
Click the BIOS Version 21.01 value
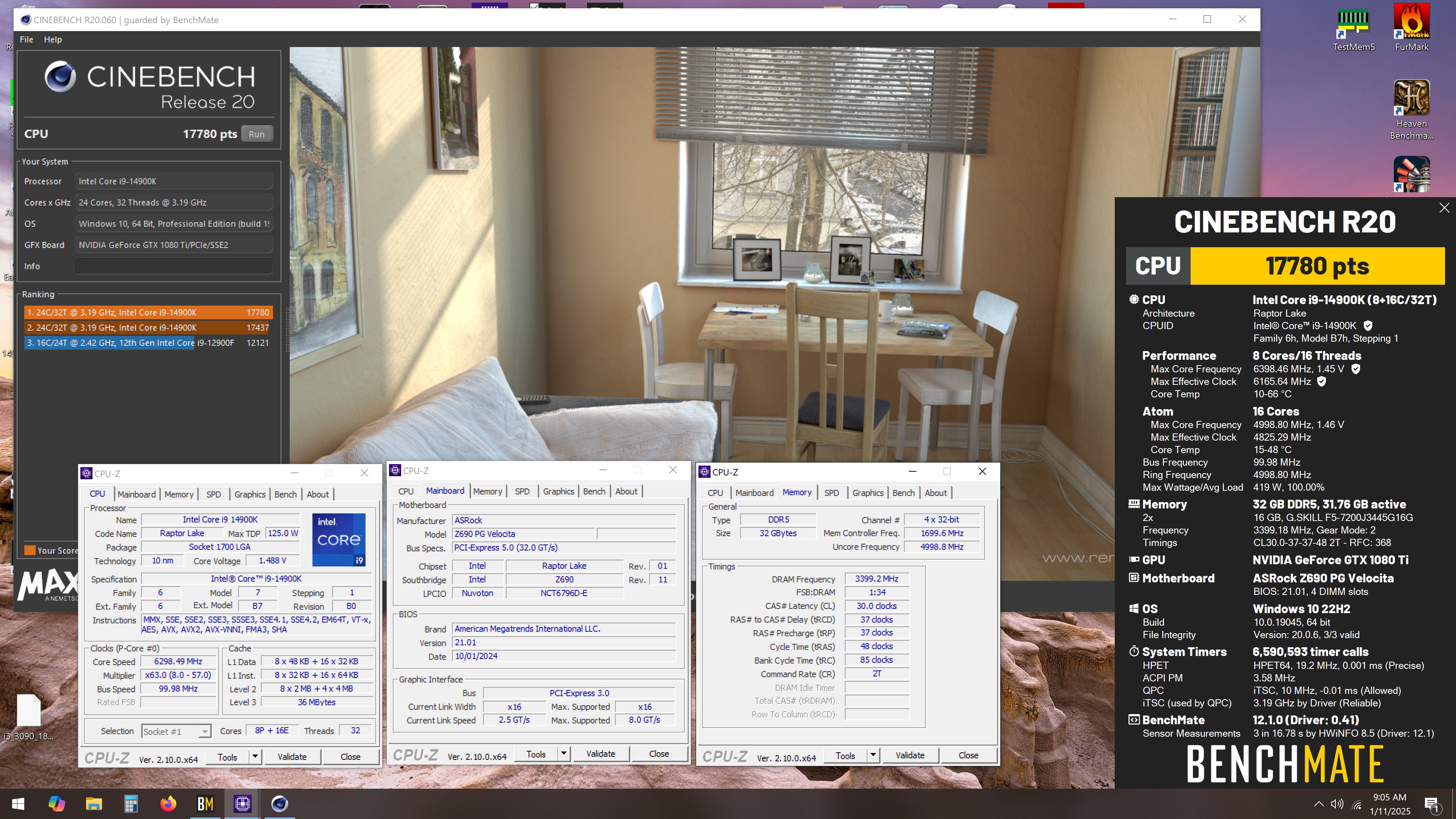pos(563,643)
